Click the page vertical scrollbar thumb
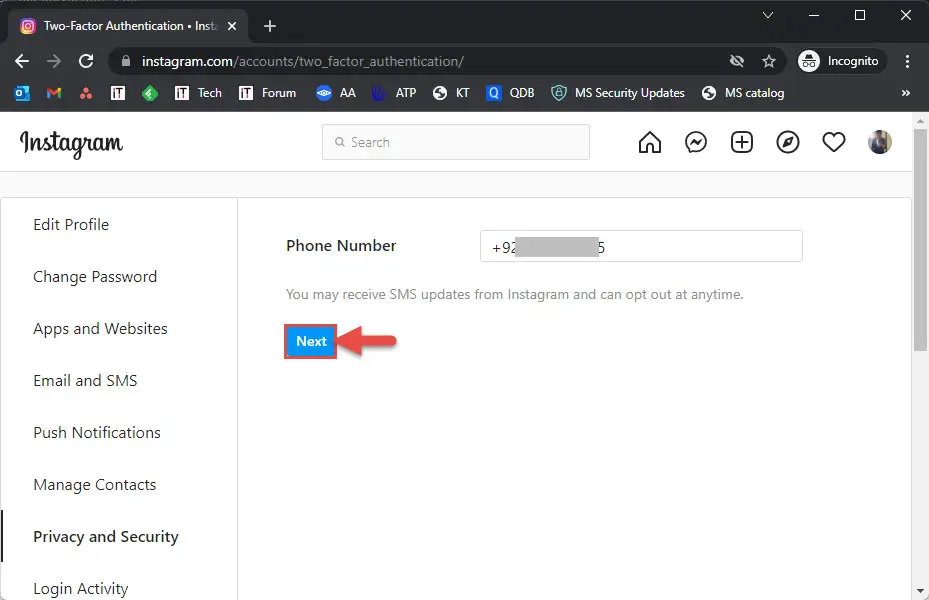 click(920, 240)
